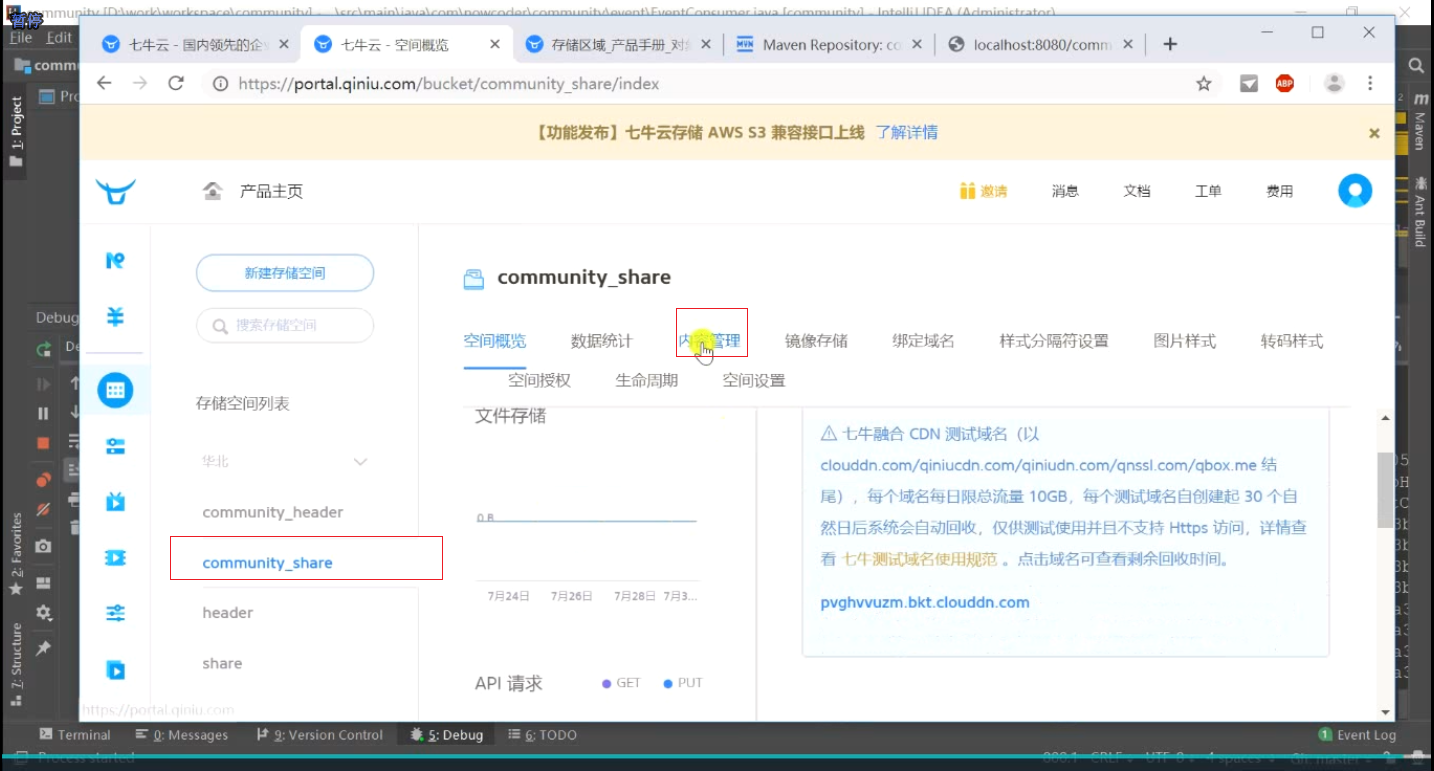The height and width of the screenshot is (771, 1434).
Task: Open the 七牛测试域名使用规范 link
Action: [x=919, y=559]
